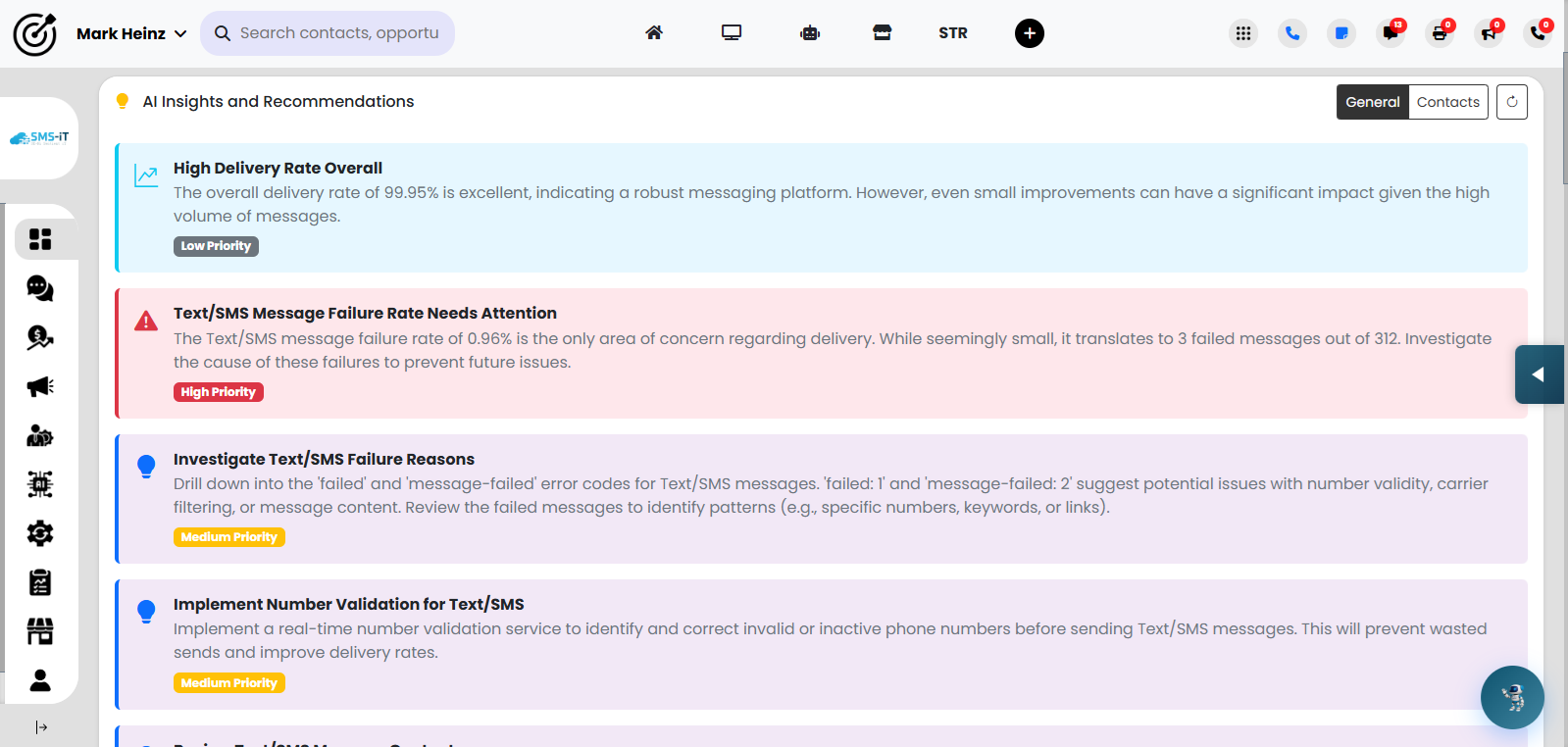Open the apps grid icon
Viewport: 1568px width, 747px height.
click(x=1243, y=33)
